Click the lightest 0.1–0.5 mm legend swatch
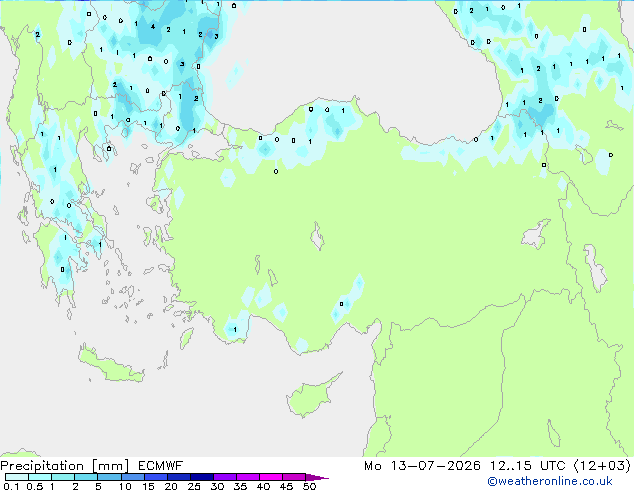 17,477
